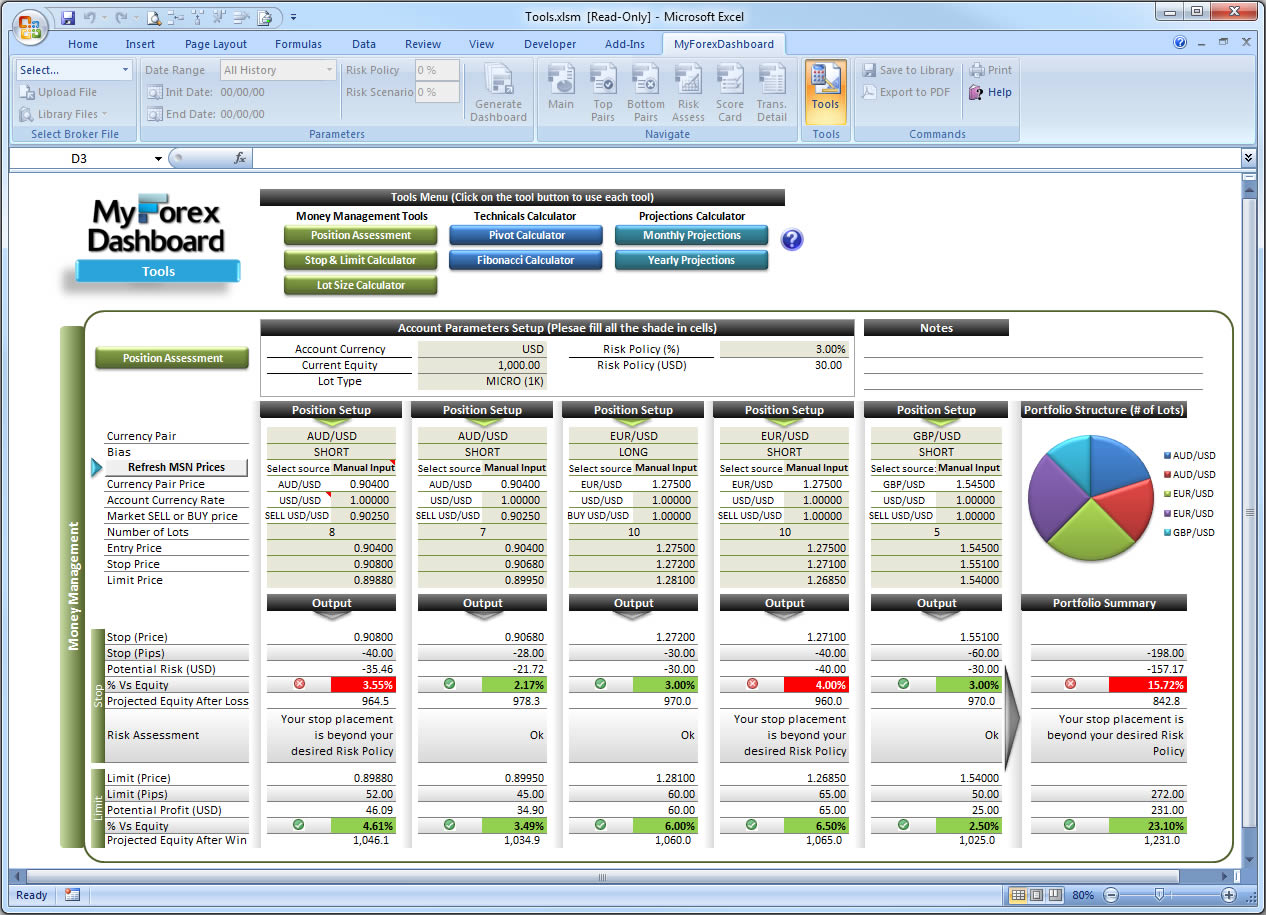Switch to Normal view in status bar
The image size is (1266, 915).
pos(1018,895)
